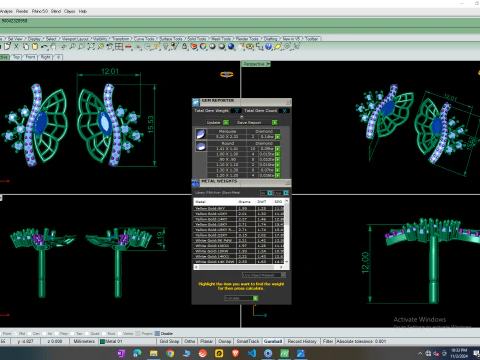Open Visual Studio Code from the taskbar
Image resolution: width=480 pixels, height=360 pixels.
coord(252,353)
